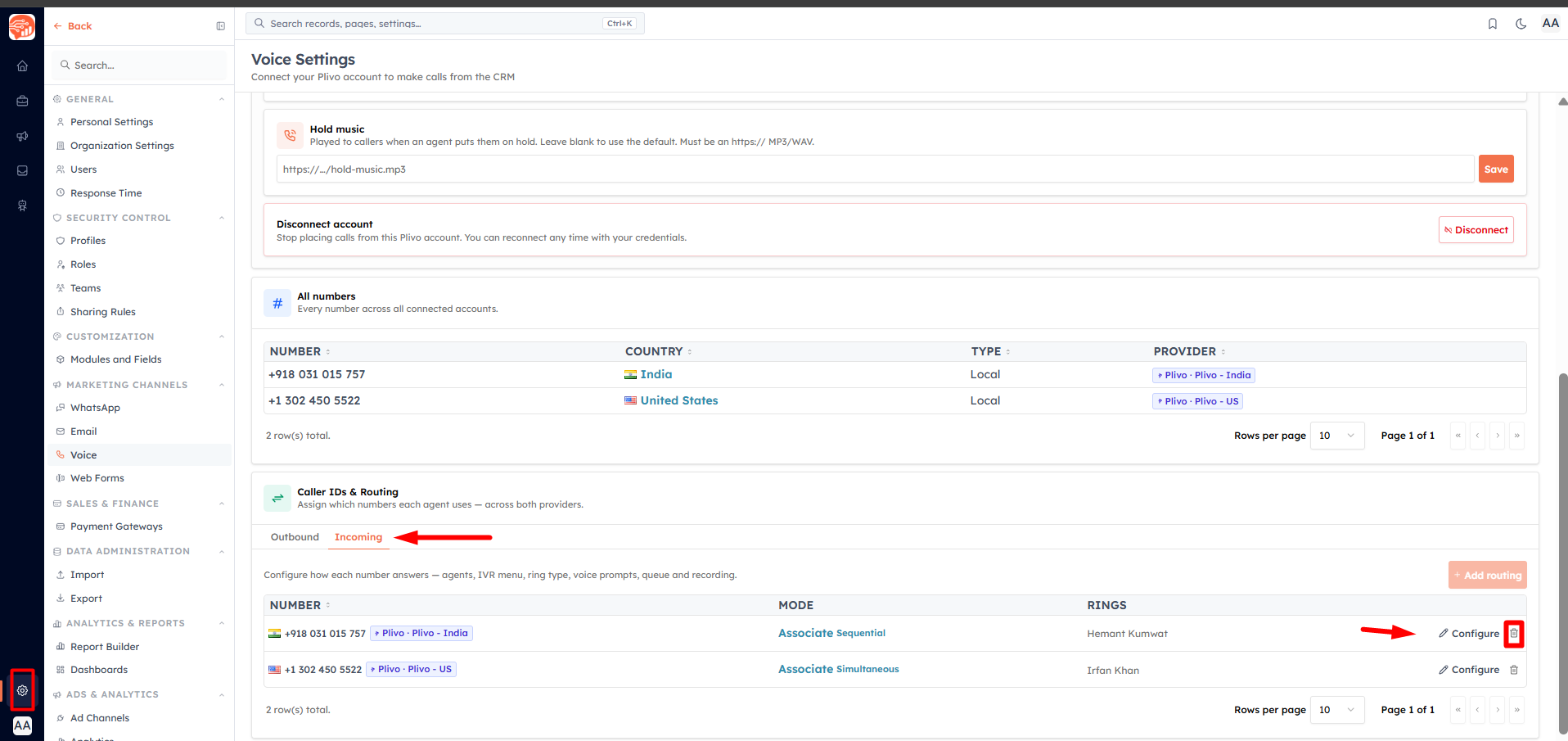Sort routing table by NUMBER column
Screen dimensions: 1568x741
pyautogui.click(x=300, y=605)
